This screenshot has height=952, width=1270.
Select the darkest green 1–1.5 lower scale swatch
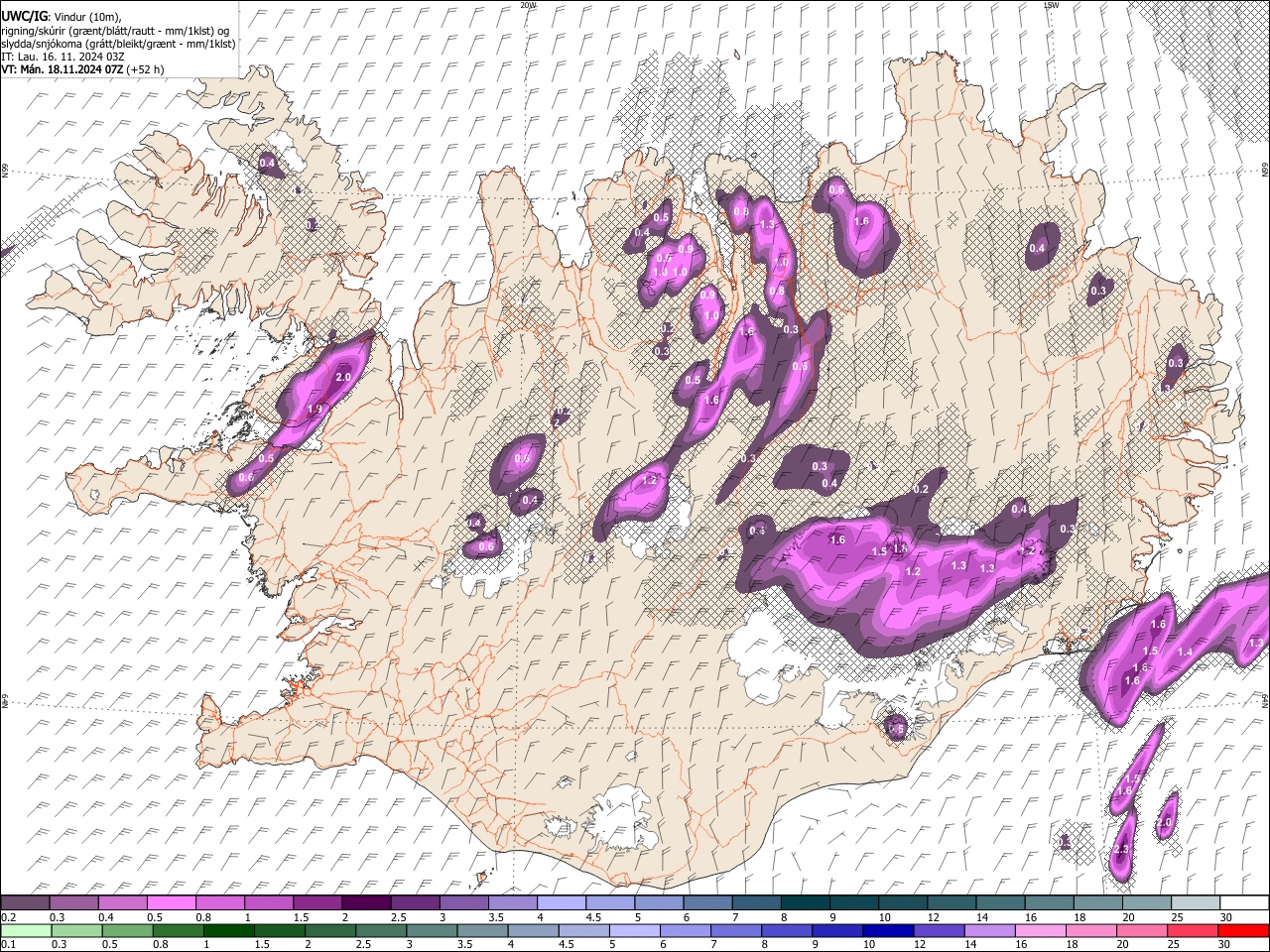click(229, 930)
